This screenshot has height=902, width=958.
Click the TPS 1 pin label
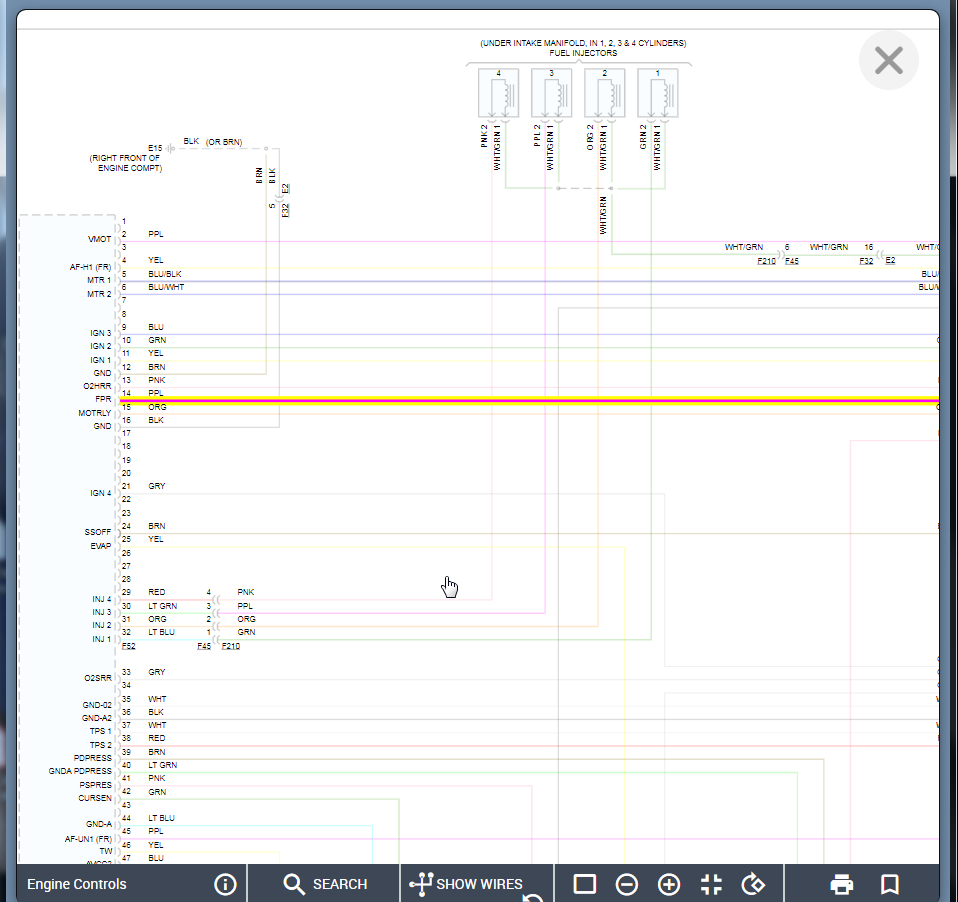click(101, 731)
